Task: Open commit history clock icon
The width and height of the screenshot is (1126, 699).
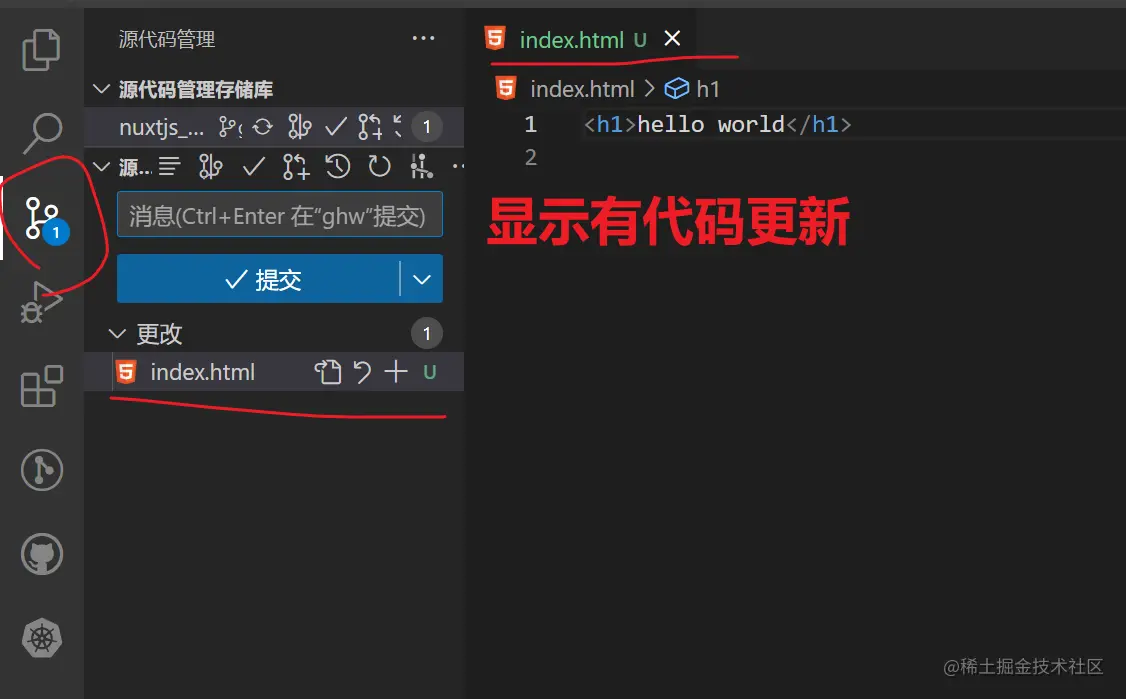Action: point(338,167)
